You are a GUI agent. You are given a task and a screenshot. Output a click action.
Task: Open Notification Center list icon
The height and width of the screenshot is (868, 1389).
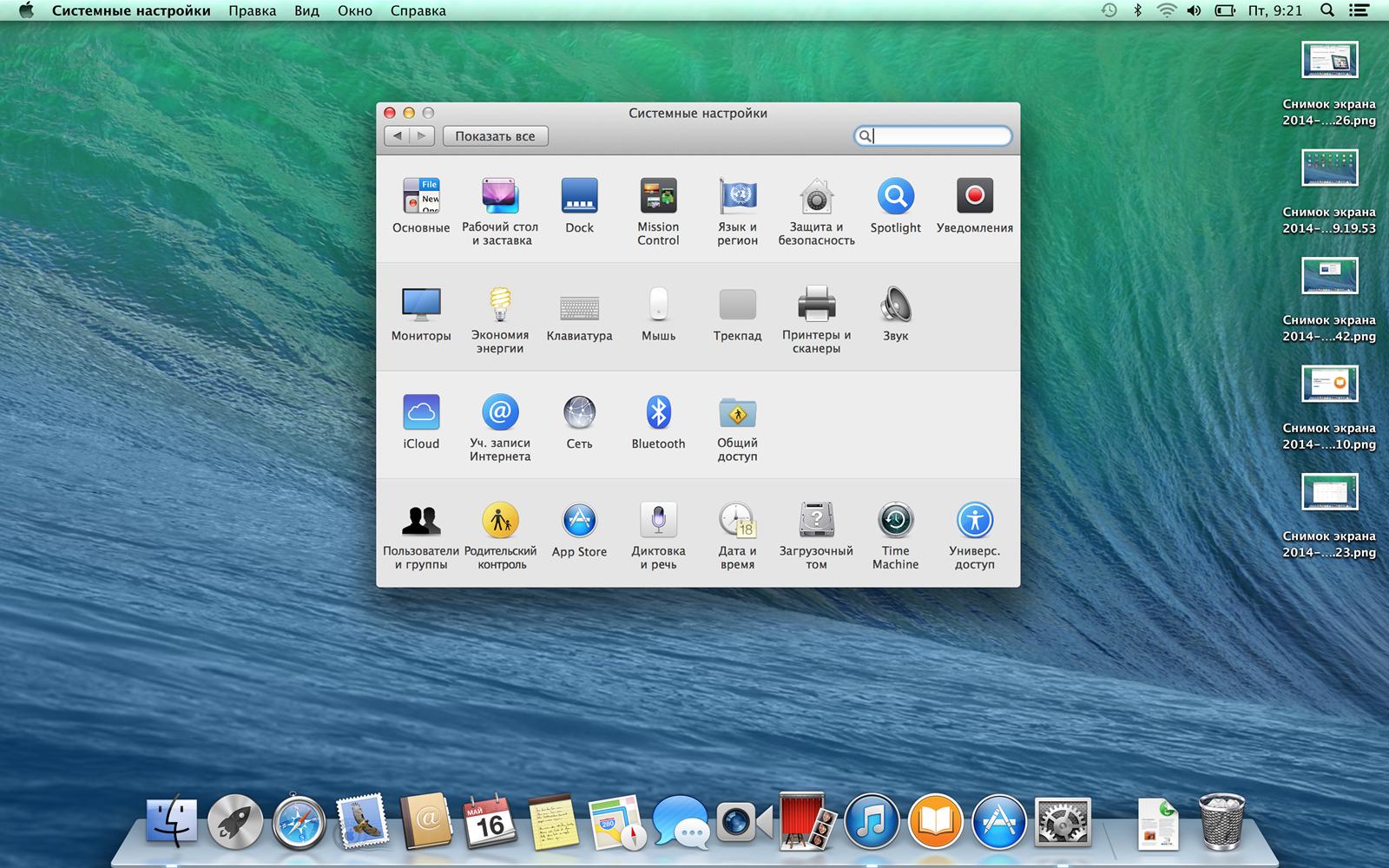[x=1359, y=10]
